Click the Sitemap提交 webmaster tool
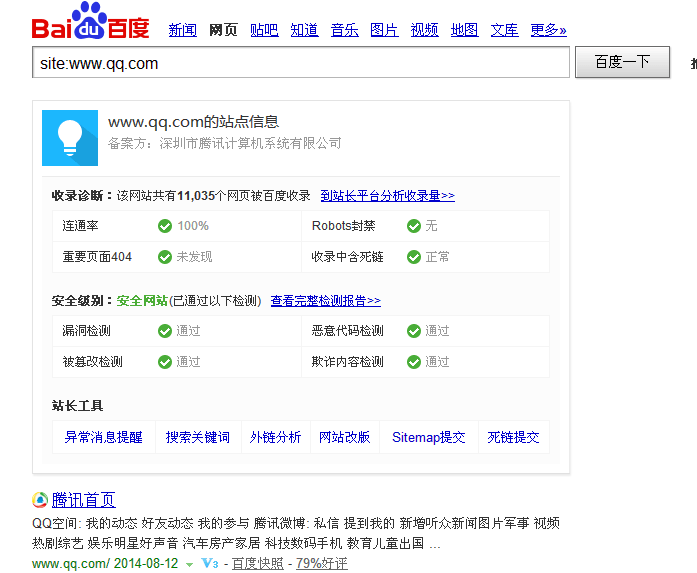The image size is (697, 573). pos(428,437)
